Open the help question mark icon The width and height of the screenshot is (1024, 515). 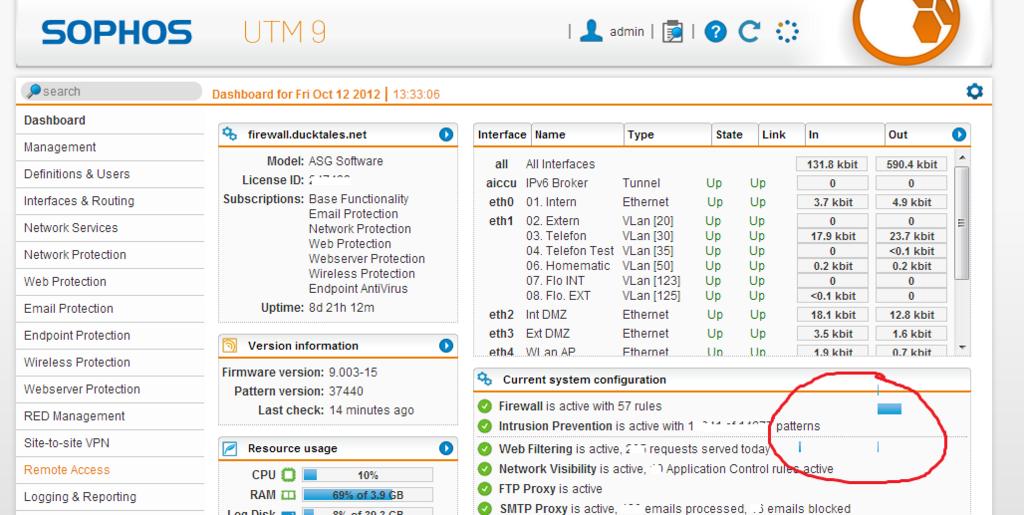point(715,31)
